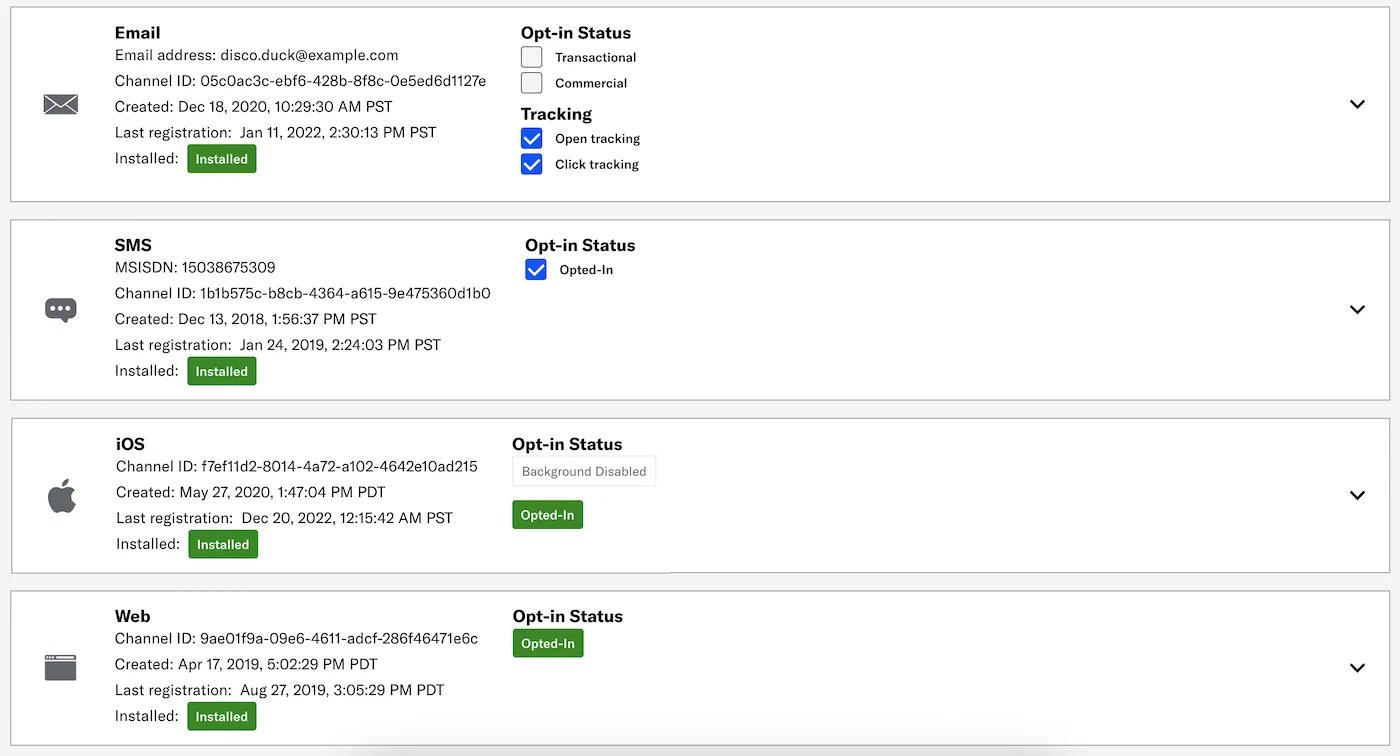Enable the Transactional opt-in checkbox
1400x756 pixels.
[x=532, y=57]
